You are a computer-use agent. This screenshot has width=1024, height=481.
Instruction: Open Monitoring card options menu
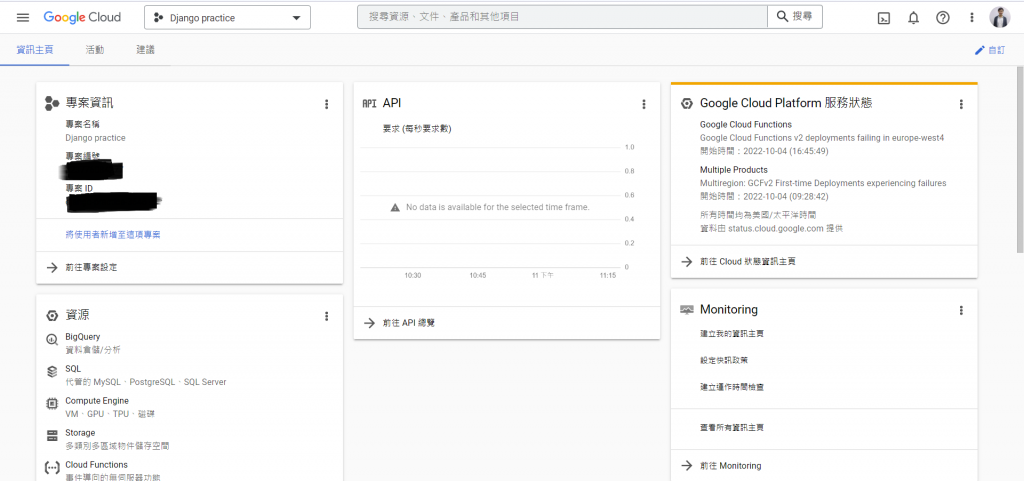961,311
